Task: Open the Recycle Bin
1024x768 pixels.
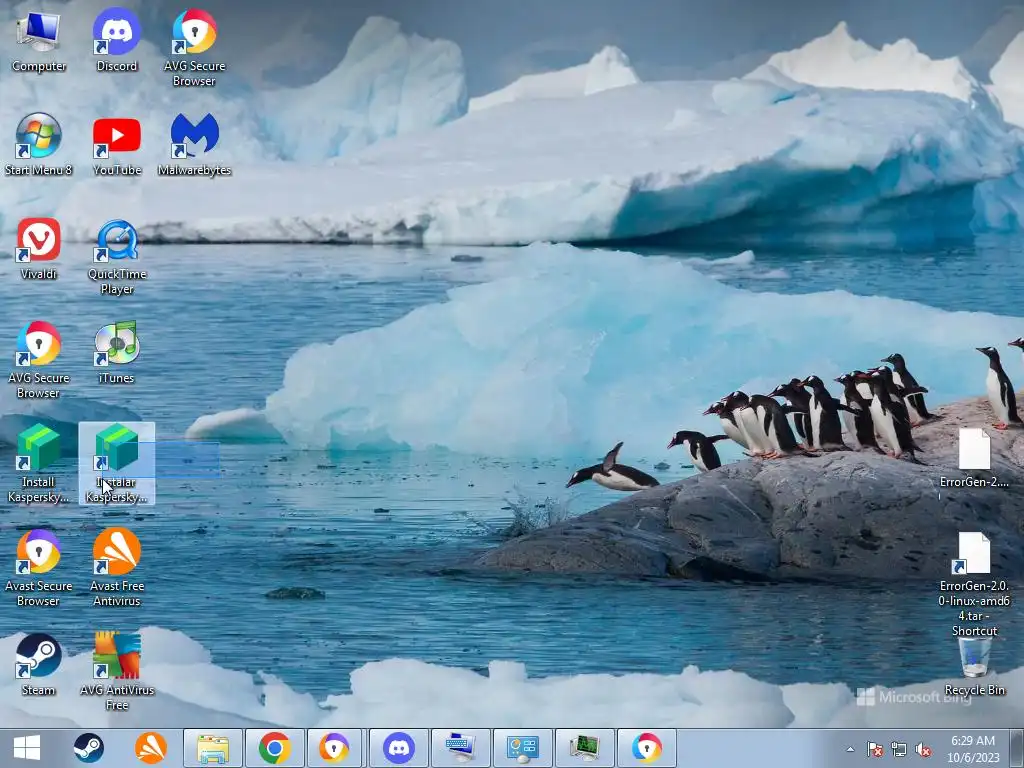Action: tap(974, 666)
